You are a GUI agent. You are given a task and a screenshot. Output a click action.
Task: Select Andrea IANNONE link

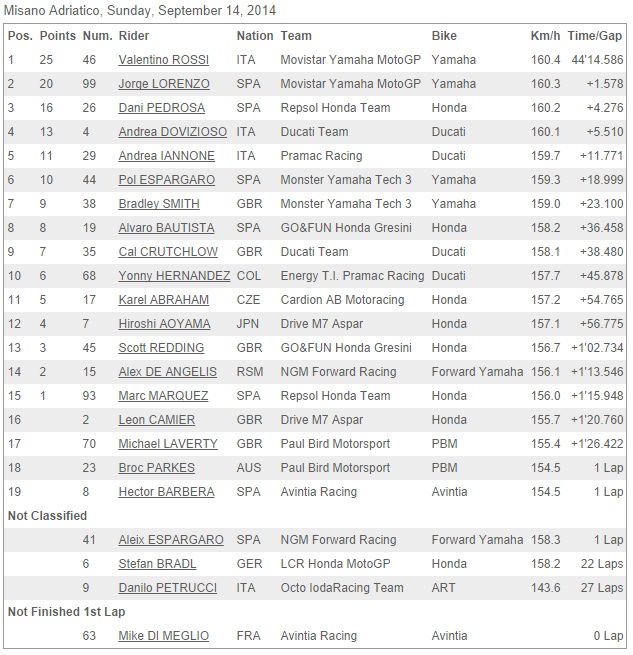166,156
